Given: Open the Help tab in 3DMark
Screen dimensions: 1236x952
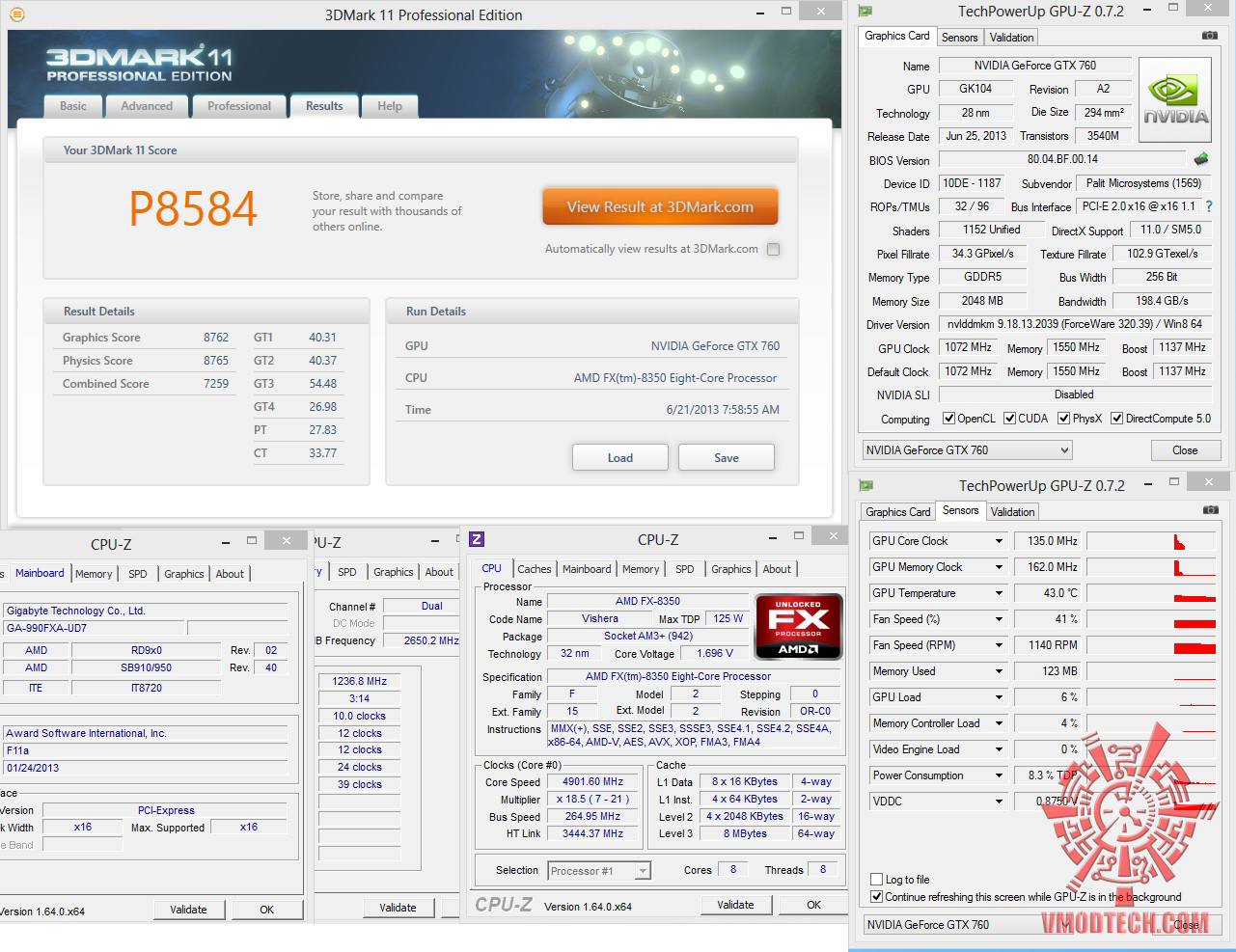Looking at the screenshot, I should click(390, 106).
